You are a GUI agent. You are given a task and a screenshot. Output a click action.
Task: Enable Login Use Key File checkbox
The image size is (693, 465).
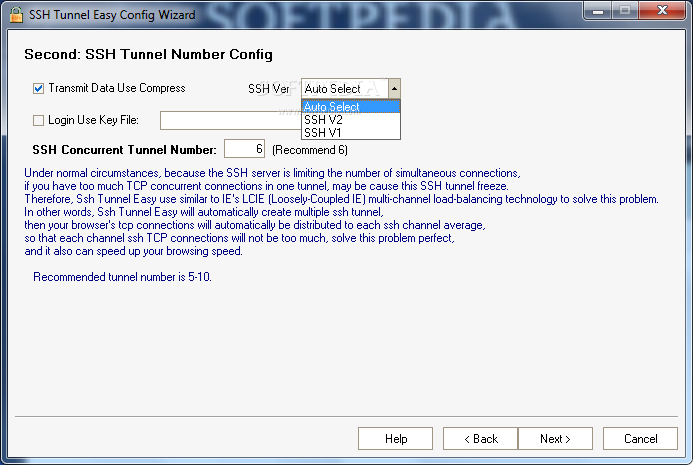[x=38, y=120]
